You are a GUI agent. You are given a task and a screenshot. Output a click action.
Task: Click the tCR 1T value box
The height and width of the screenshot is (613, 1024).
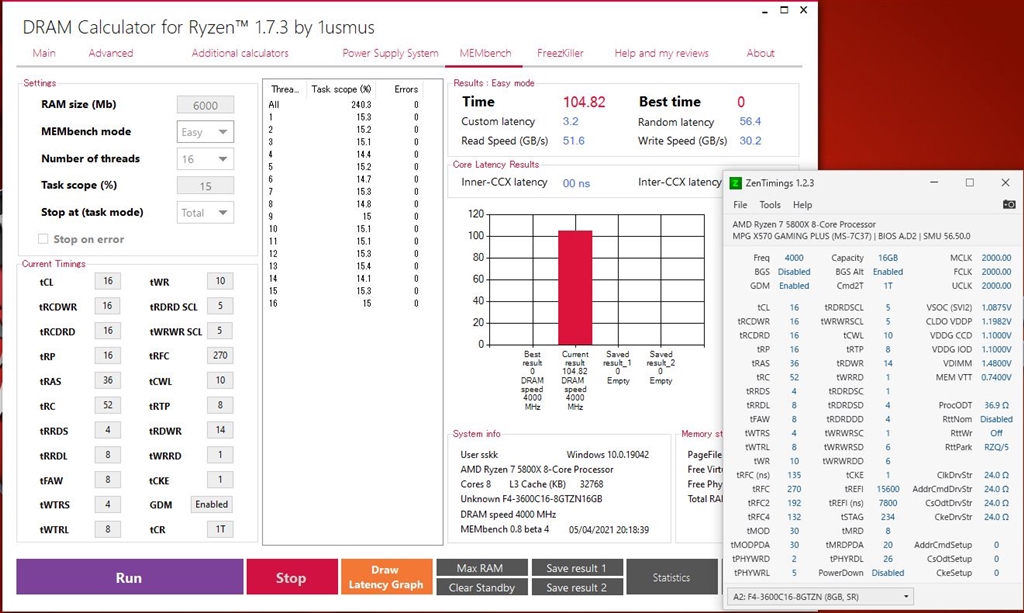pos(220,529)
